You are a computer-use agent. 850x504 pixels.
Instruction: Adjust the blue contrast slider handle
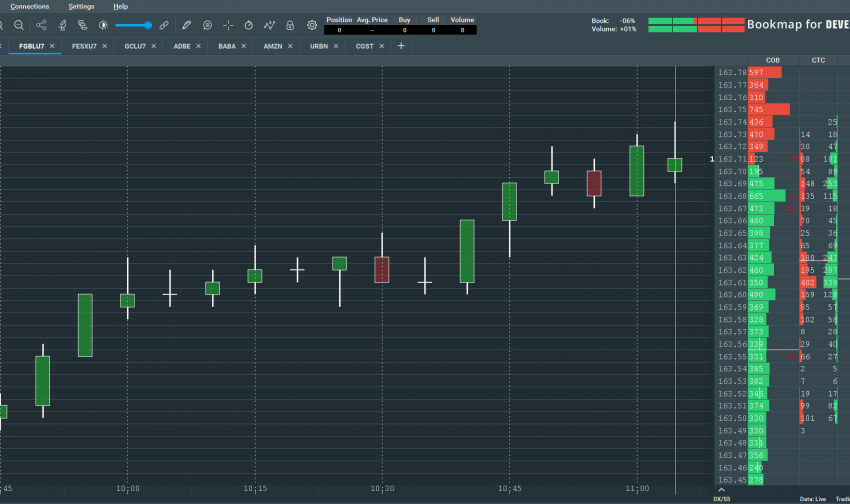click(x=147, y=25)
